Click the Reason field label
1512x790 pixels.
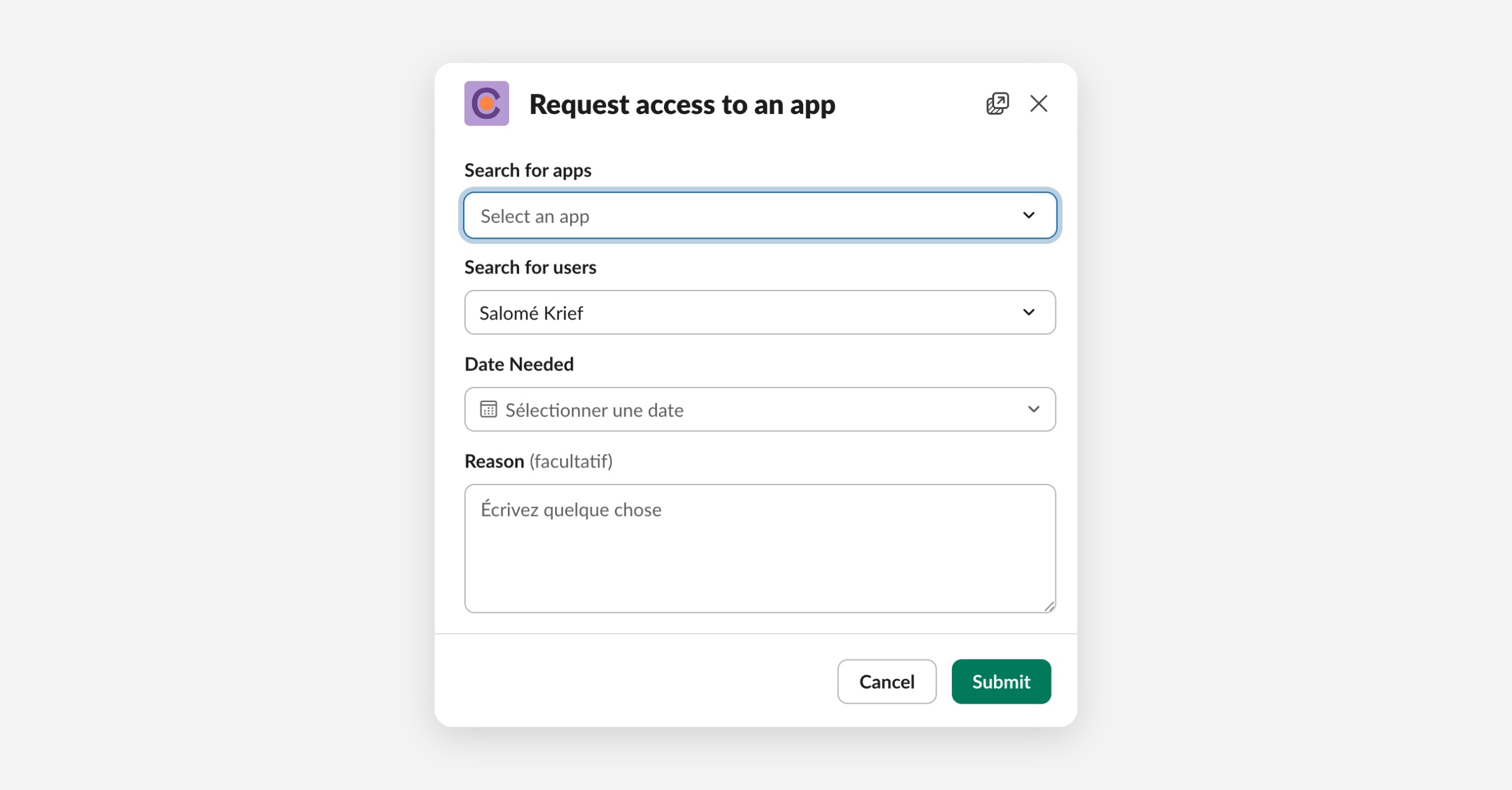tap(494, 461)
